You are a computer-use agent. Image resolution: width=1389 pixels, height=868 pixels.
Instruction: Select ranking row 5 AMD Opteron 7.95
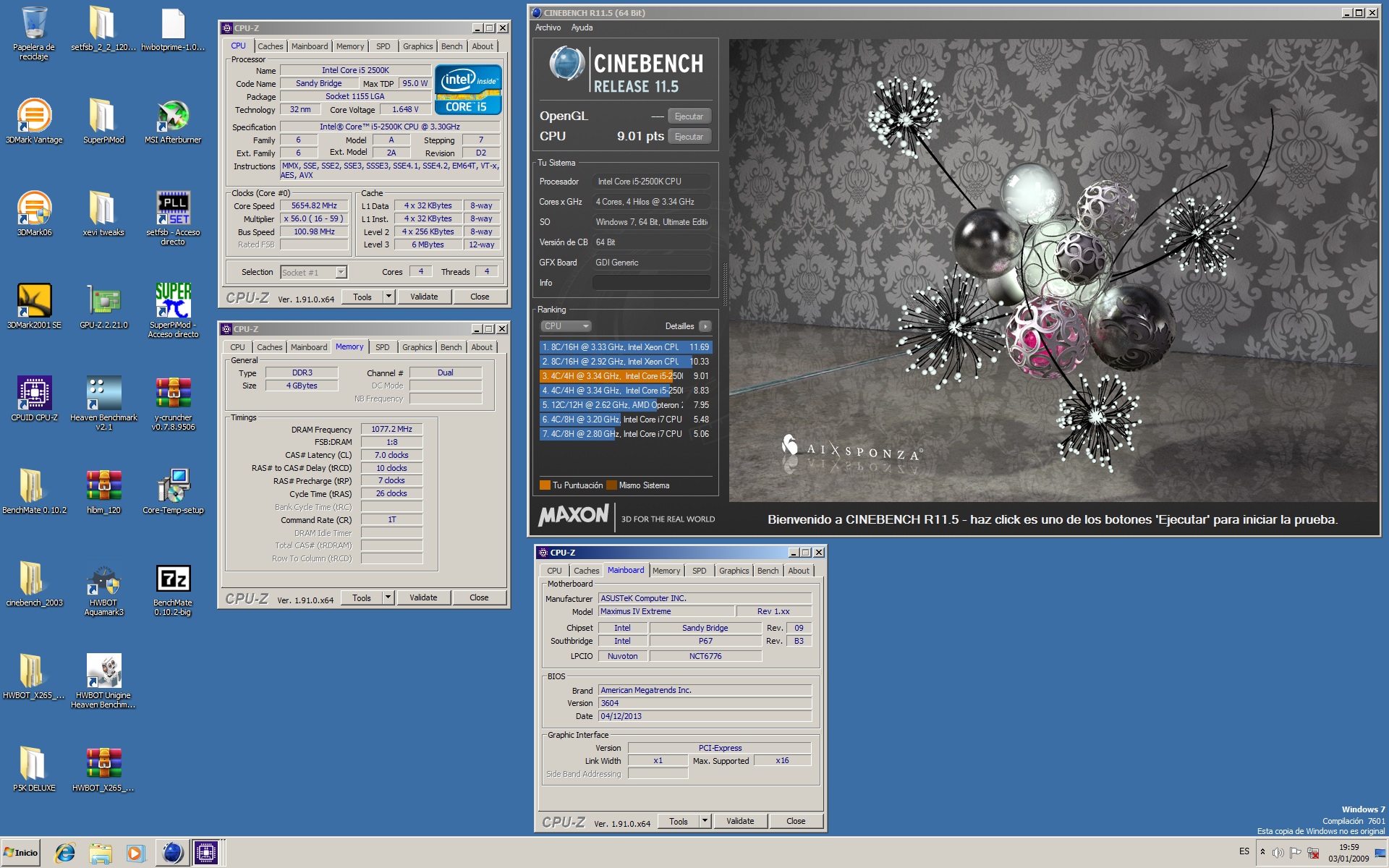(x=626, y=405)
